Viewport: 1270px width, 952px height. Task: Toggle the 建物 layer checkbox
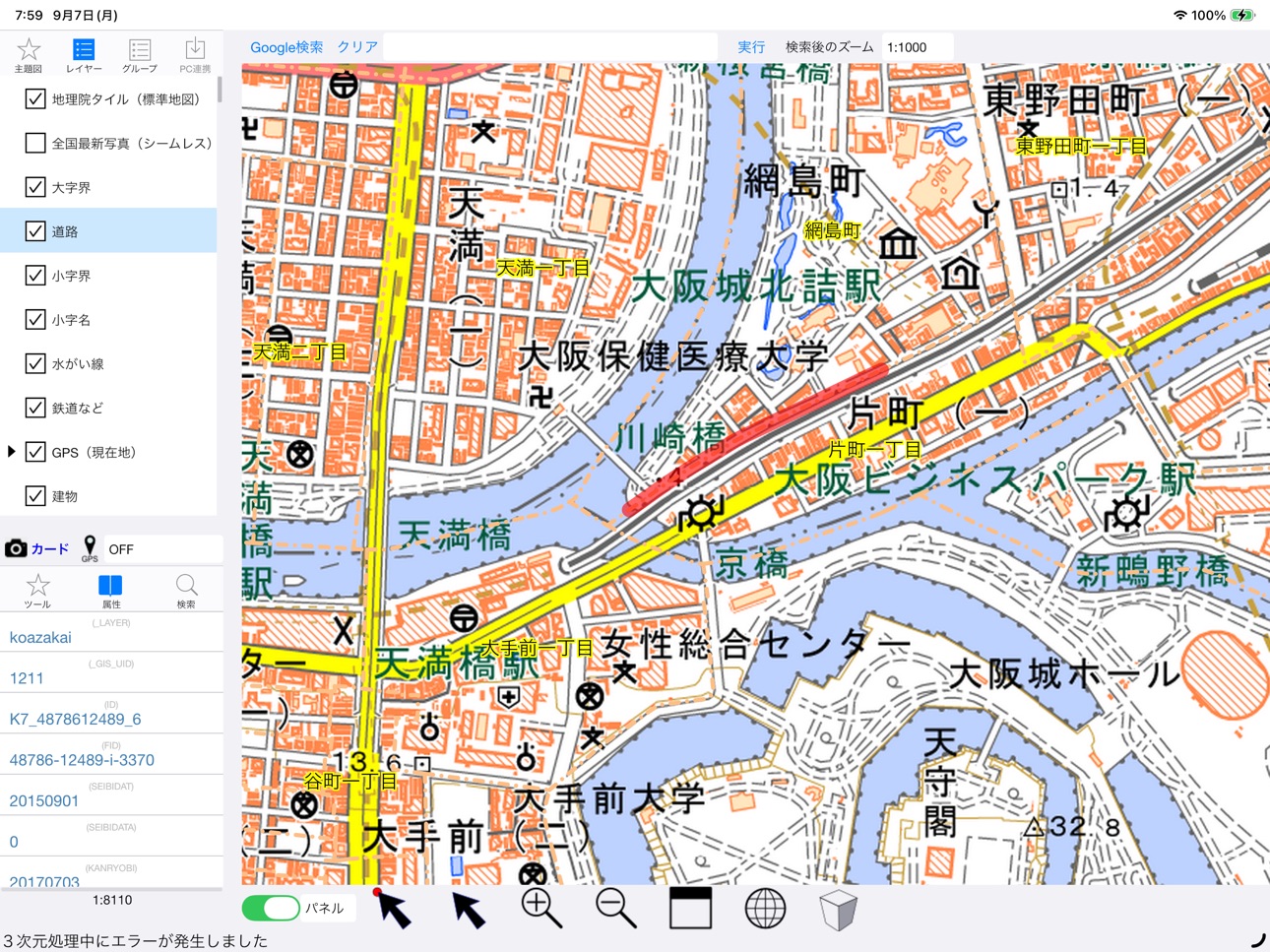click(x=35, y=495)
